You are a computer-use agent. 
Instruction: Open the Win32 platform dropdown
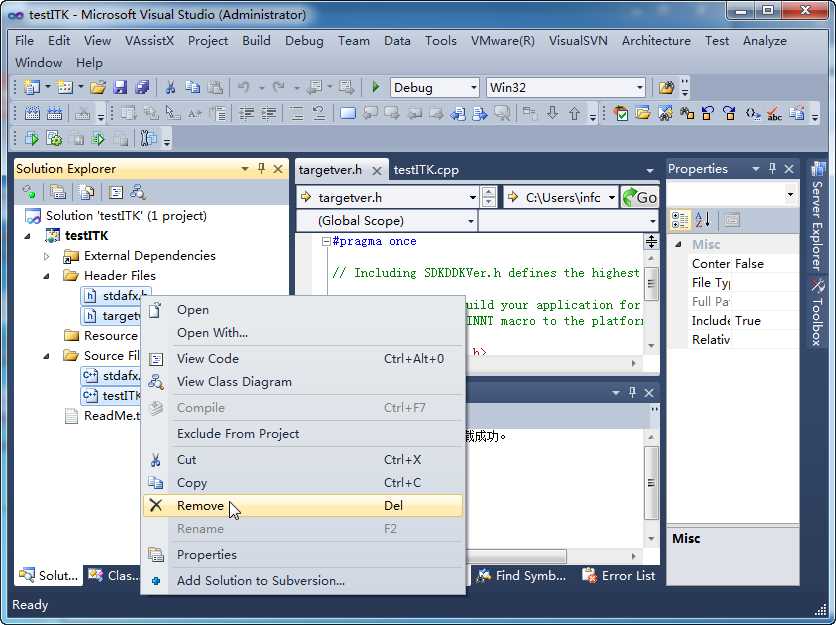click(x=639, y=87)
